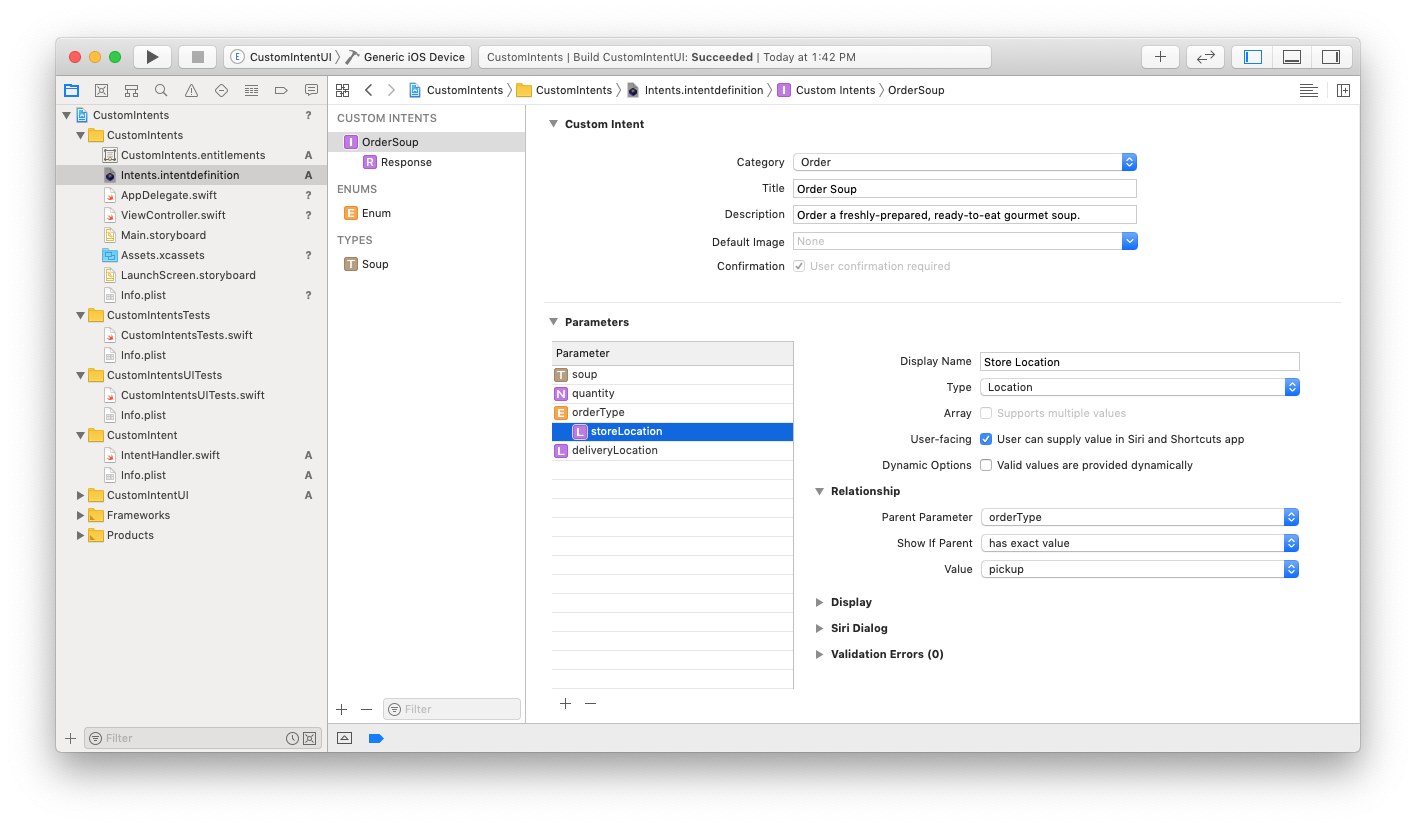This screenshot has width=1416, height=826.
Task: Open the Library plus button
Action: click(x=1160, y=57)
